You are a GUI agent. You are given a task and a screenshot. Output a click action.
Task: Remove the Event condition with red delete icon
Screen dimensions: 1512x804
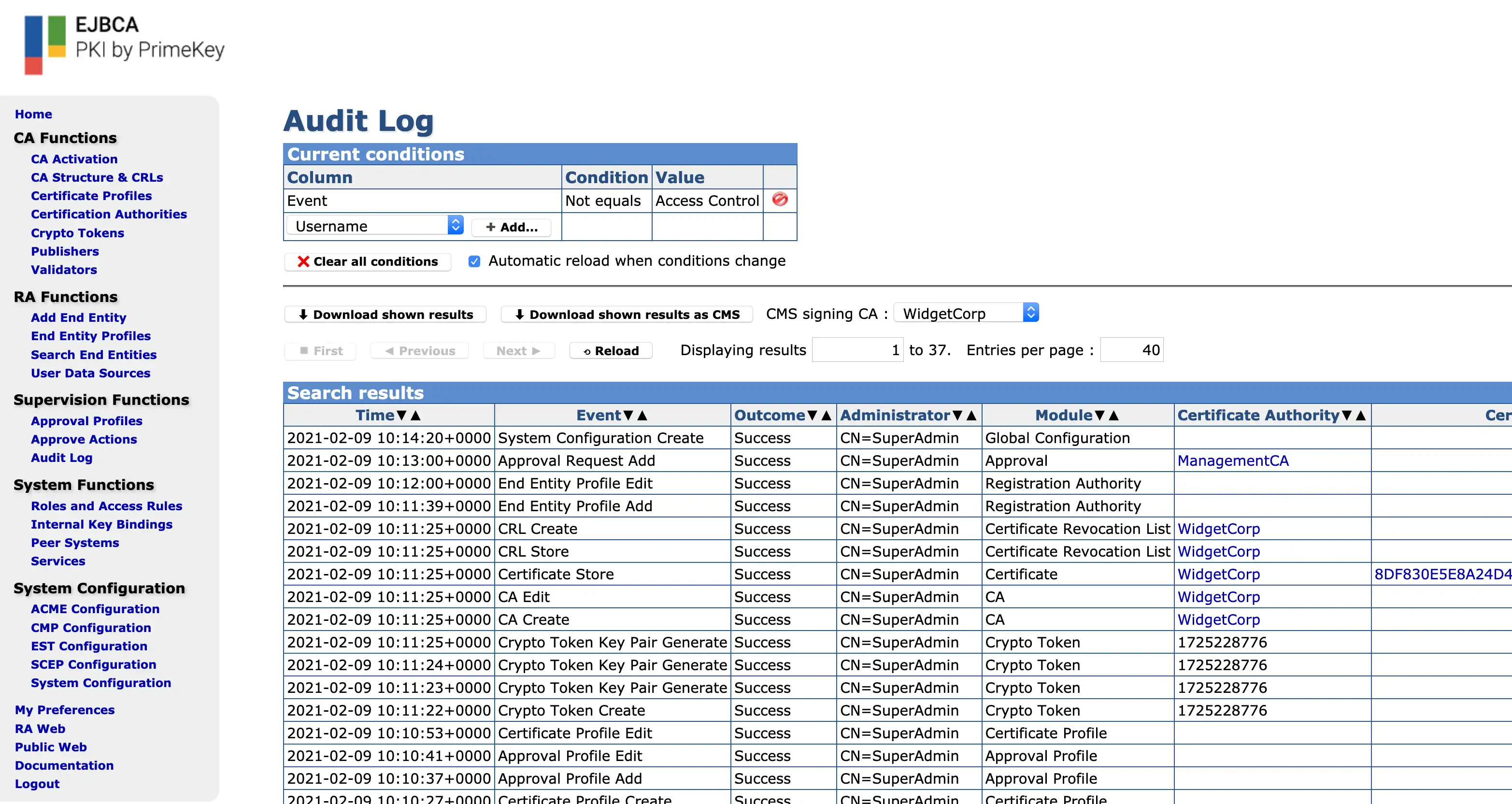click(780, 200)
